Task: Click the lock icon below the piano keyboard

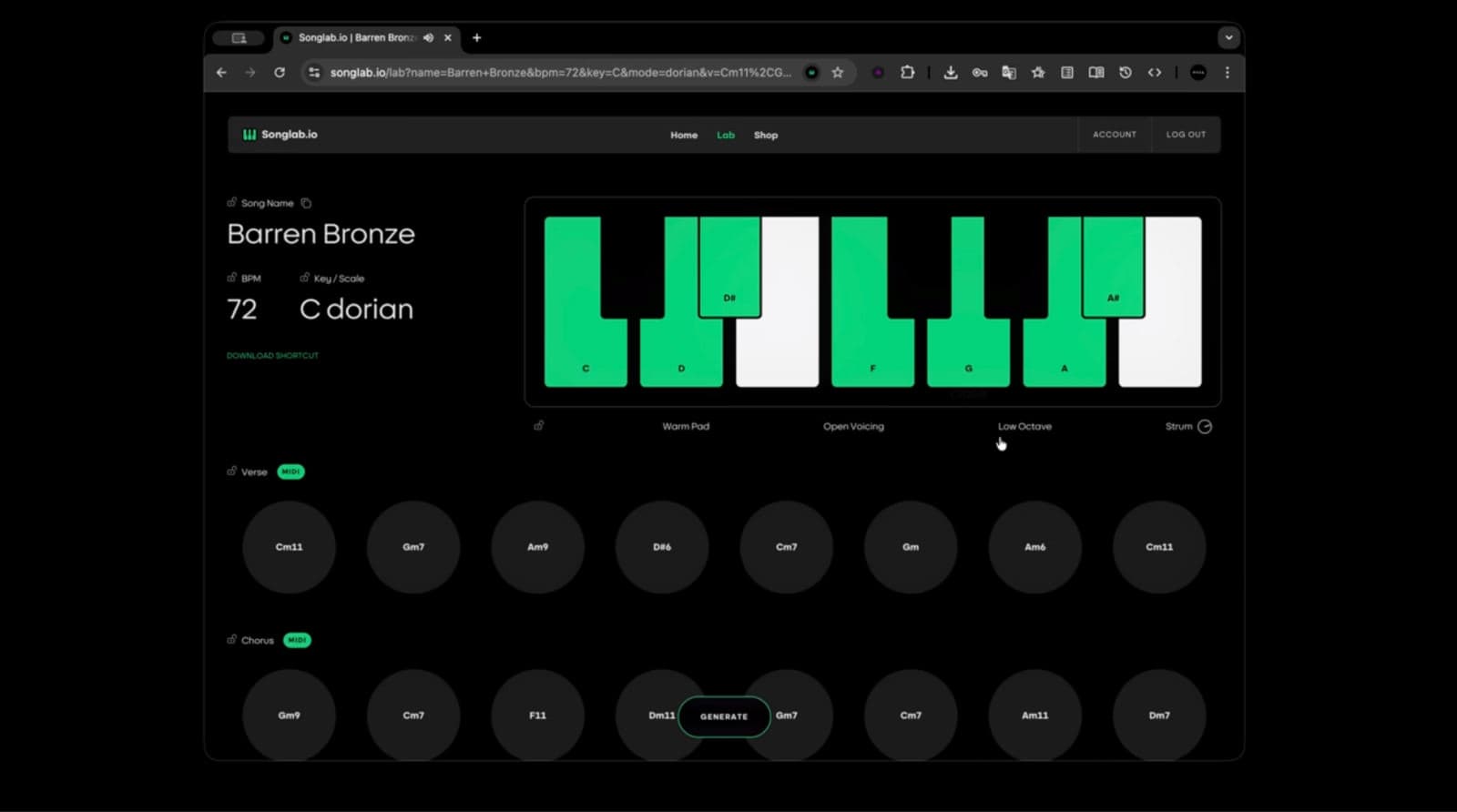Action: [x=539, y=425]
